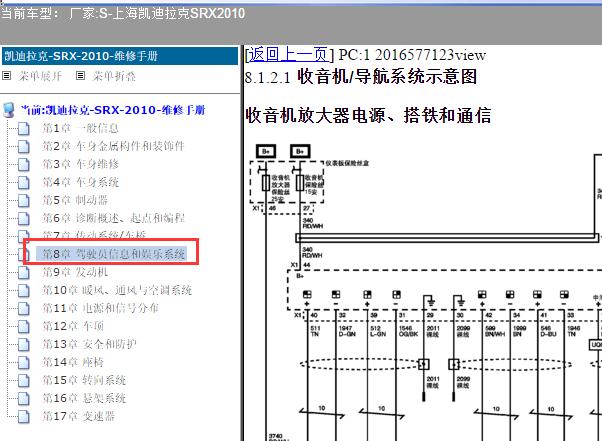
Task: Open 第10章 暖风、通风与空调系统
Action: [x=117, y=290]
